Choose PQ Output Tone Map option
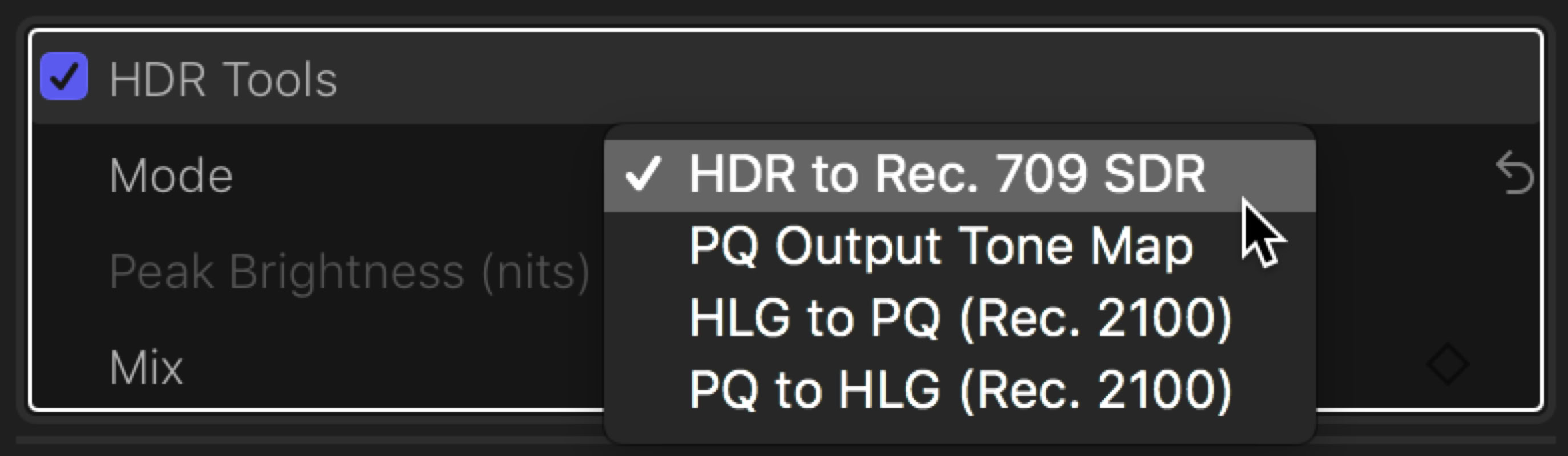The image size is (1568, 456). (x=940, y=246)
